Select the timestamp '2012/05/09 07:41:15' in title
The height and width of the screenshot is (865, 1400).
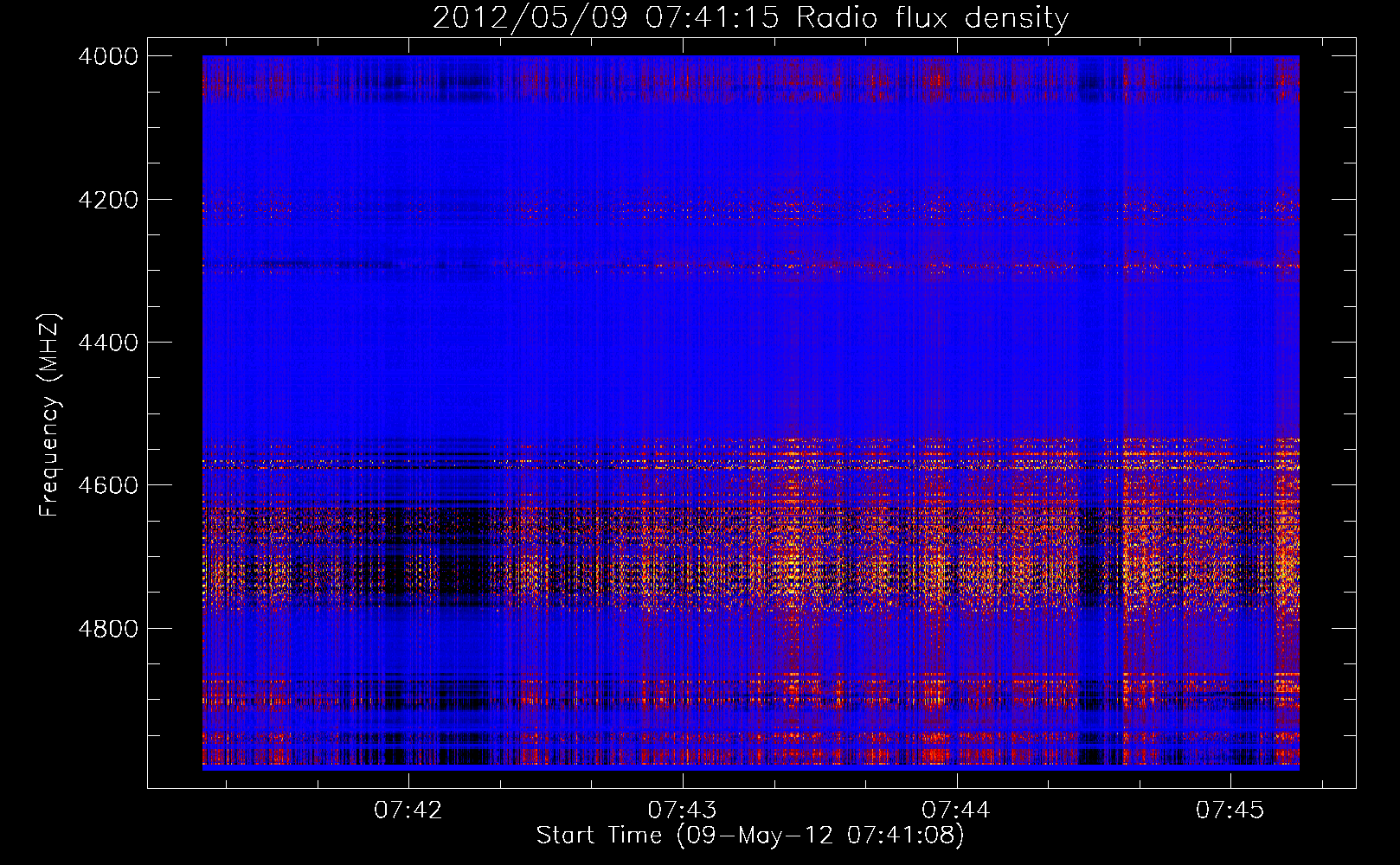[x=606, y=18]
